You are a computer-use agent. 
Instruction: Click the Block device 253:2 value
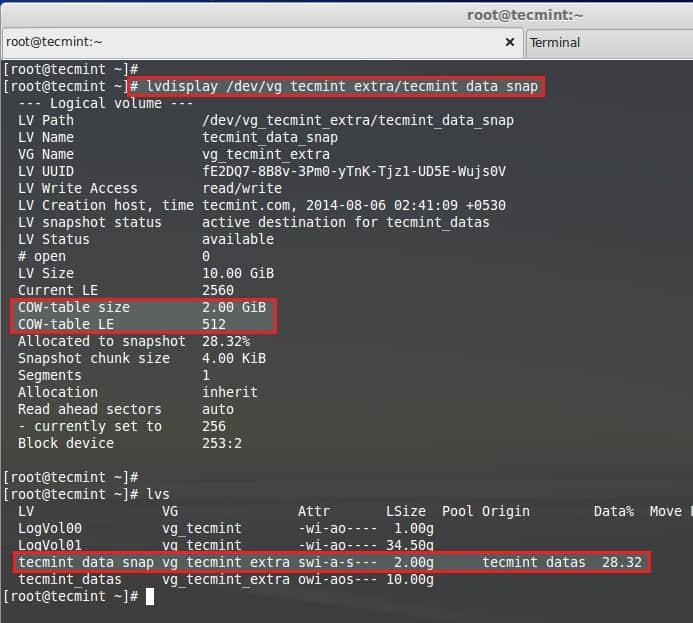click(221, 443)
